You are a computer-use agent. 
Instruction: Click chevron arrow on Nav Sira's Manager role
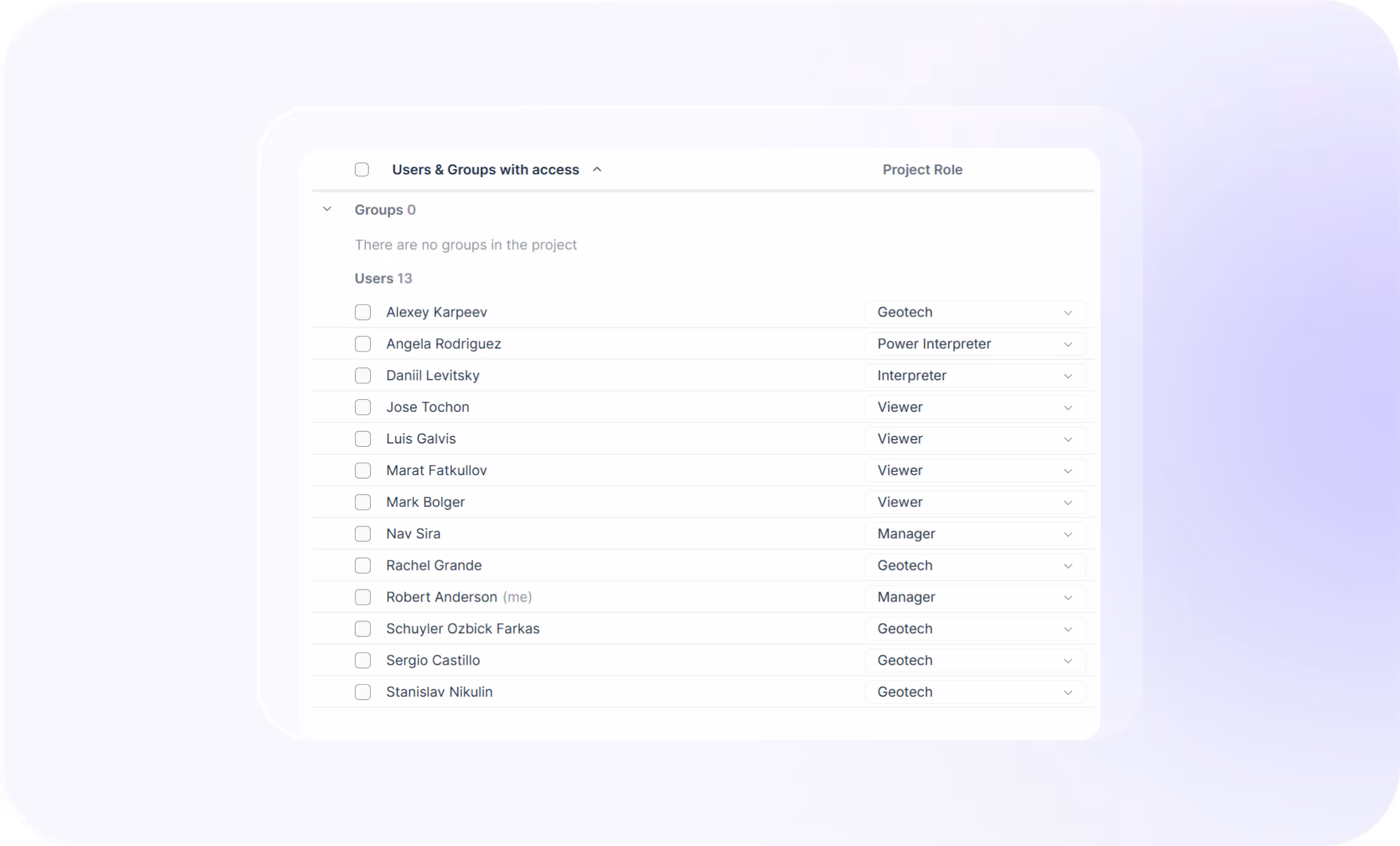[x=1068, y=535]
